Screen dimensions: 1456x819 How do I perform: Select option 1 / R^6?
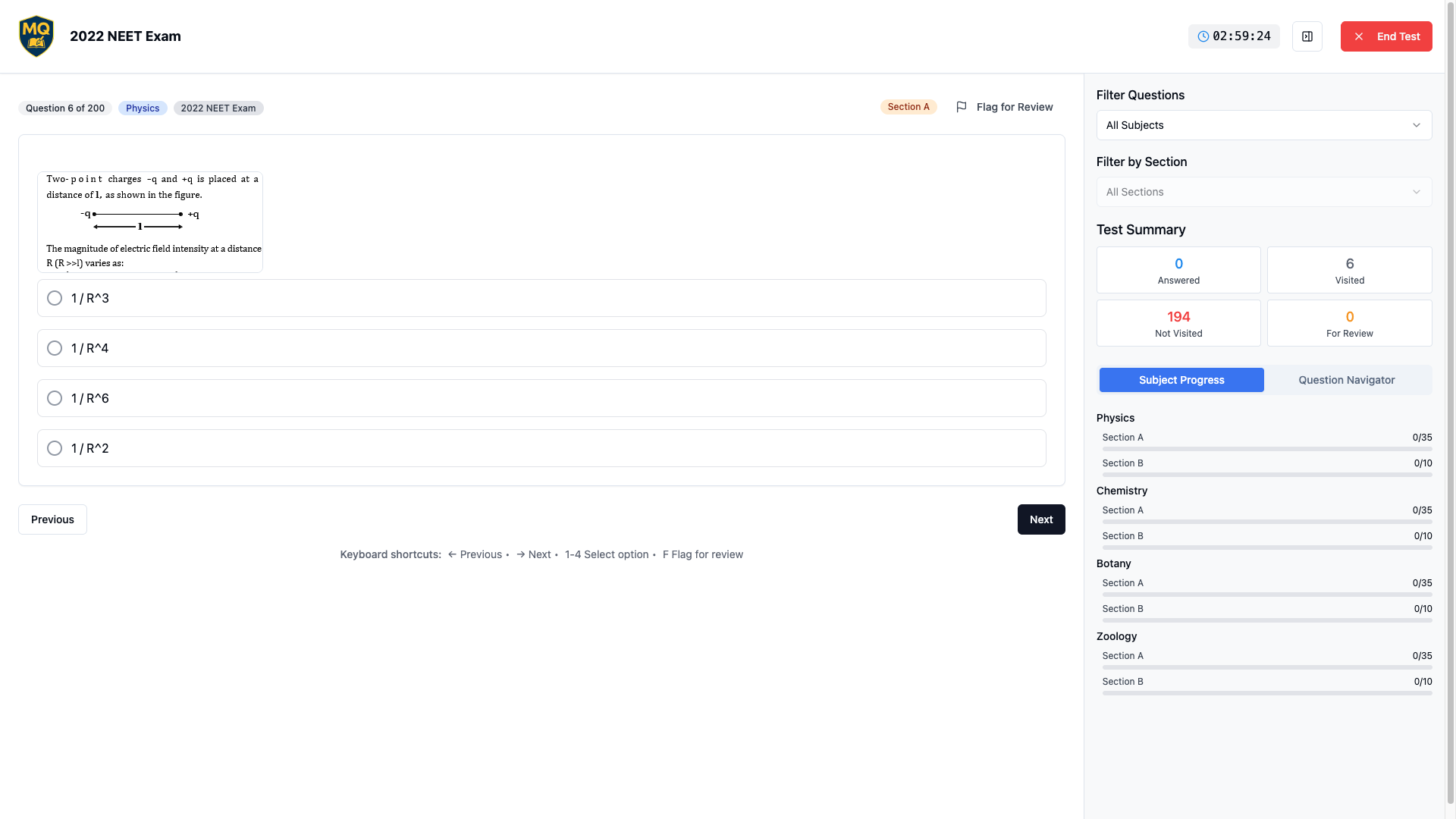point(55,398)
